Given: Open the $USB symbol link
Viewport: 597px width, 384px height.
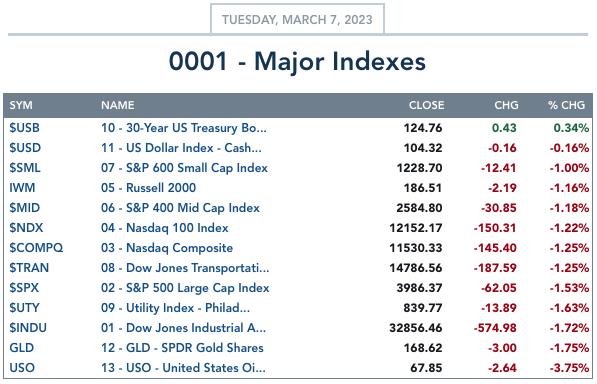Looking at the screenshot, I should pos(24,128).
